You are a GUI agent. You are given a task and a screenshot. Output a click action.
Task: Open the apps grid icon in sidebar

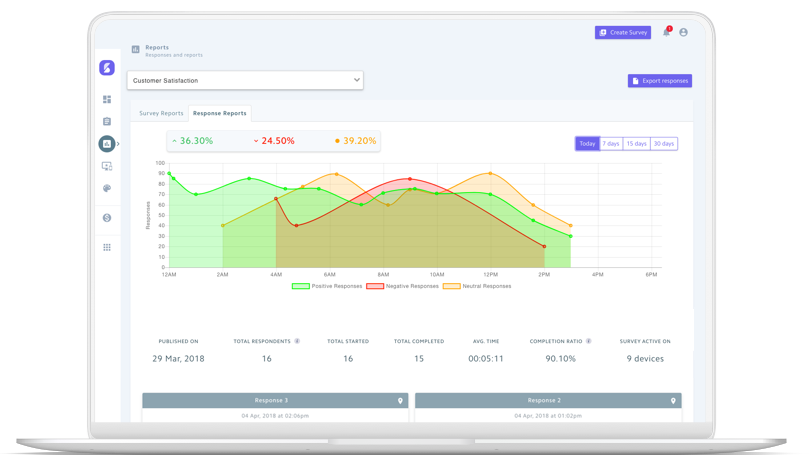point(107,247)
